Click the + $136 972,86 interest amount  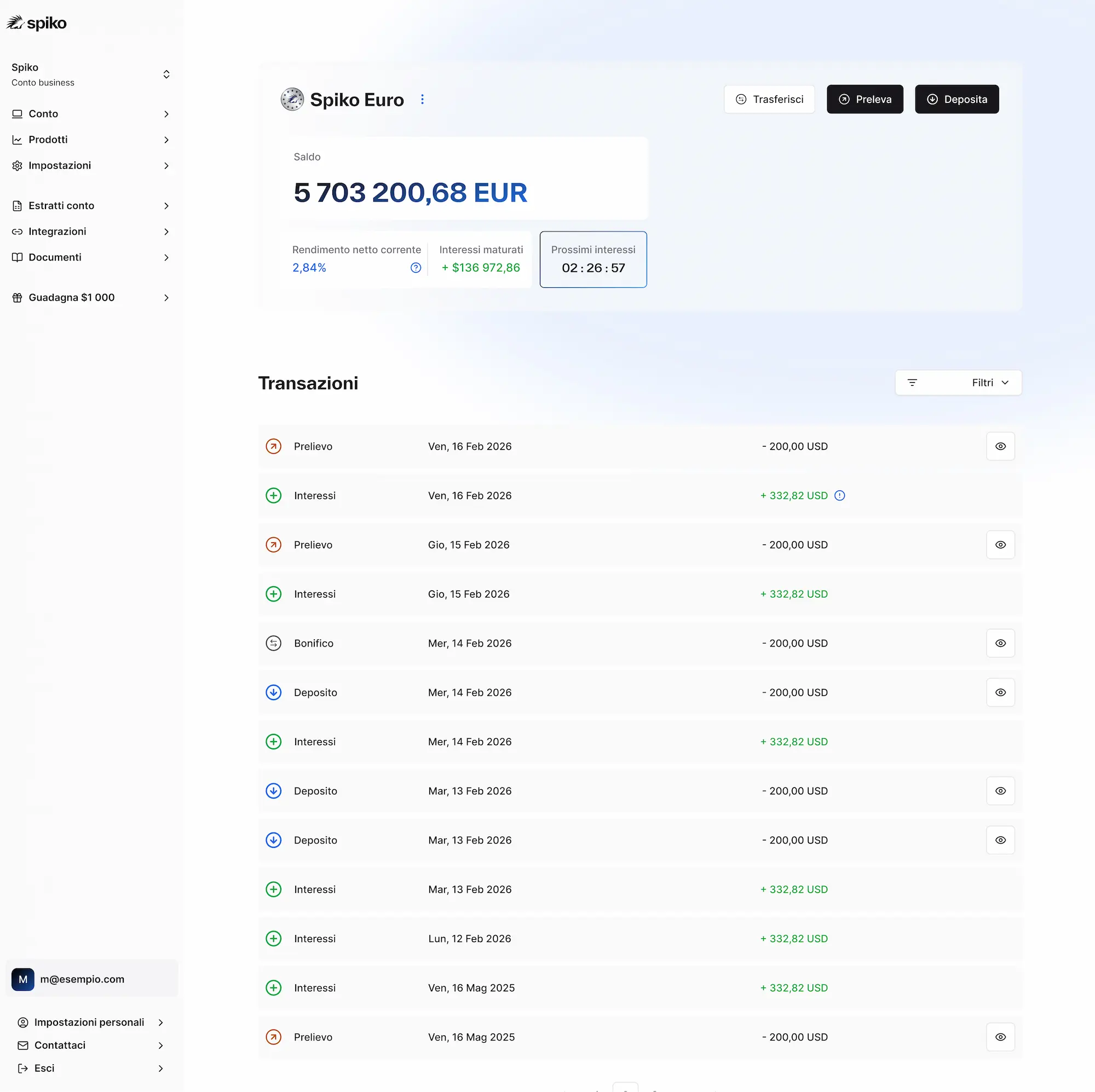pyautogui.click(x=481, y=268)
